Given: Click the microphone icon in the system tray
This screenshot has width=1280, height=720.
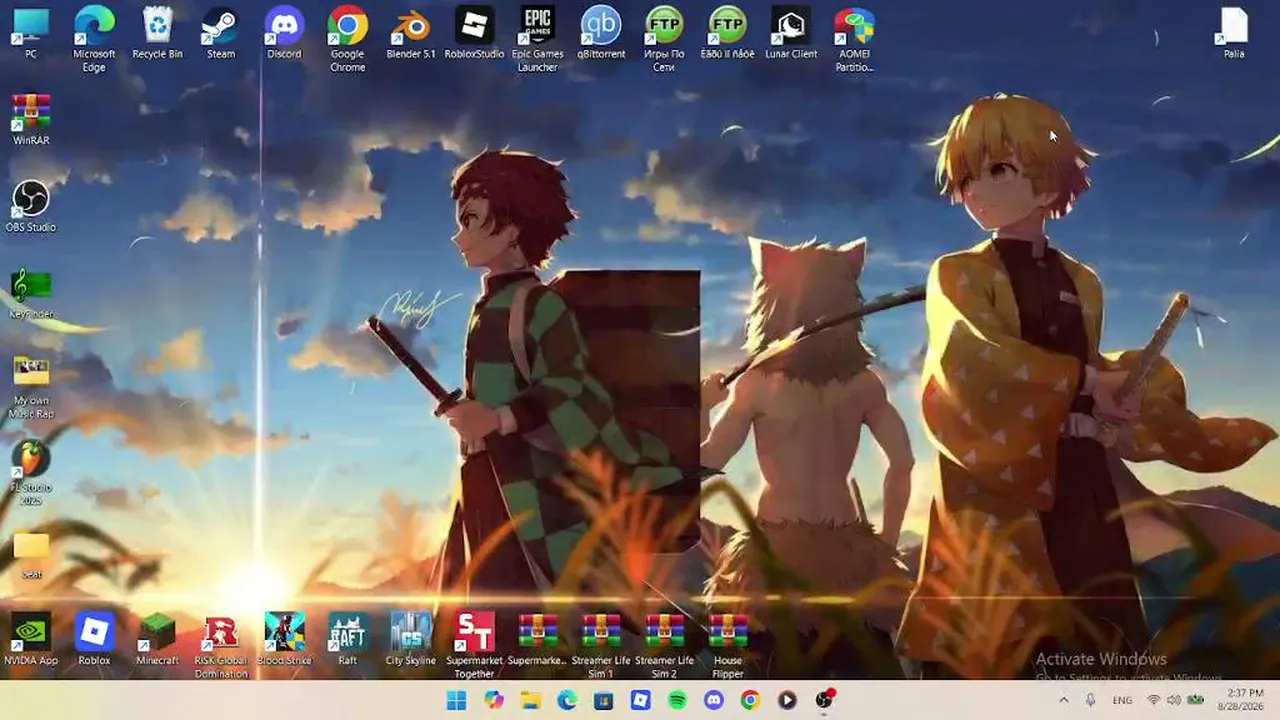Looking at the screenshot, I should point(1090,701).
